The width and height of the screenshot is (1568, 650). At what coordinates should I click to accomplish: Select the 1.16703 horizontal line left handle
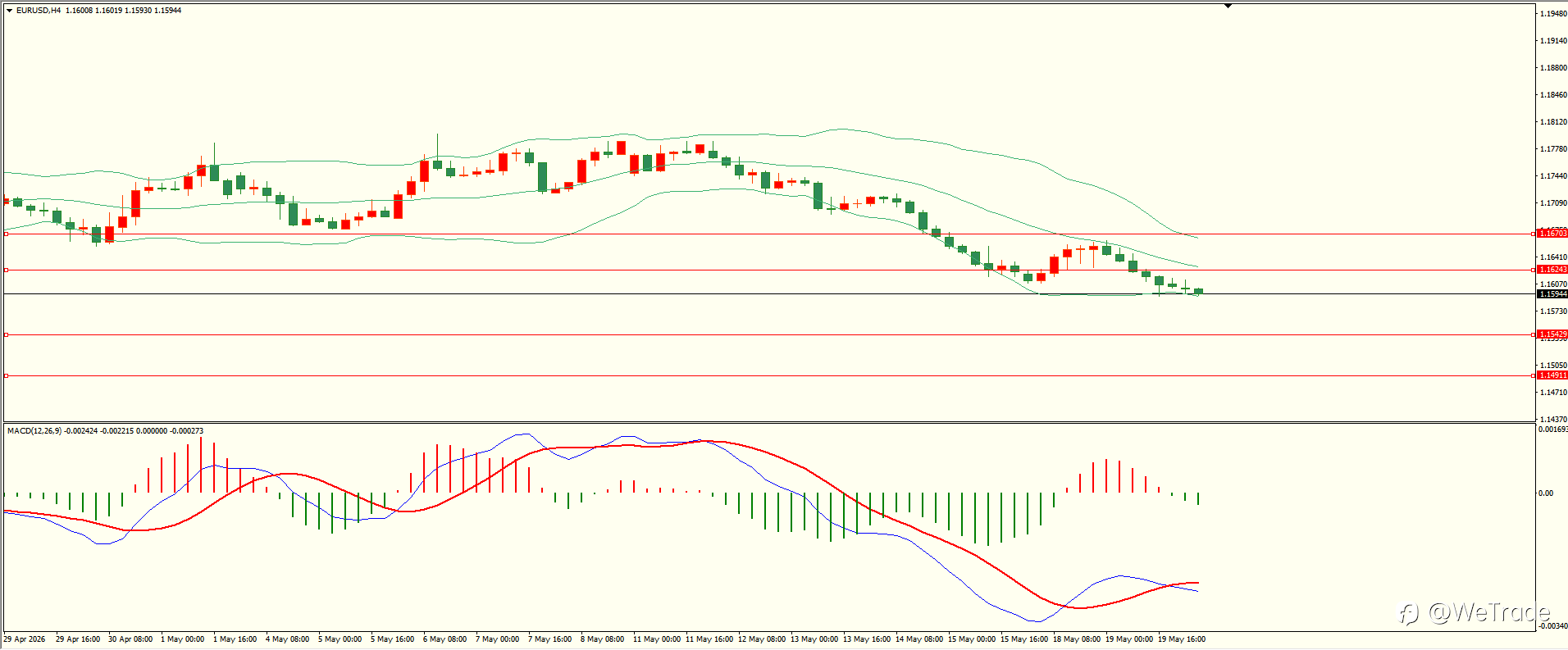6,234
